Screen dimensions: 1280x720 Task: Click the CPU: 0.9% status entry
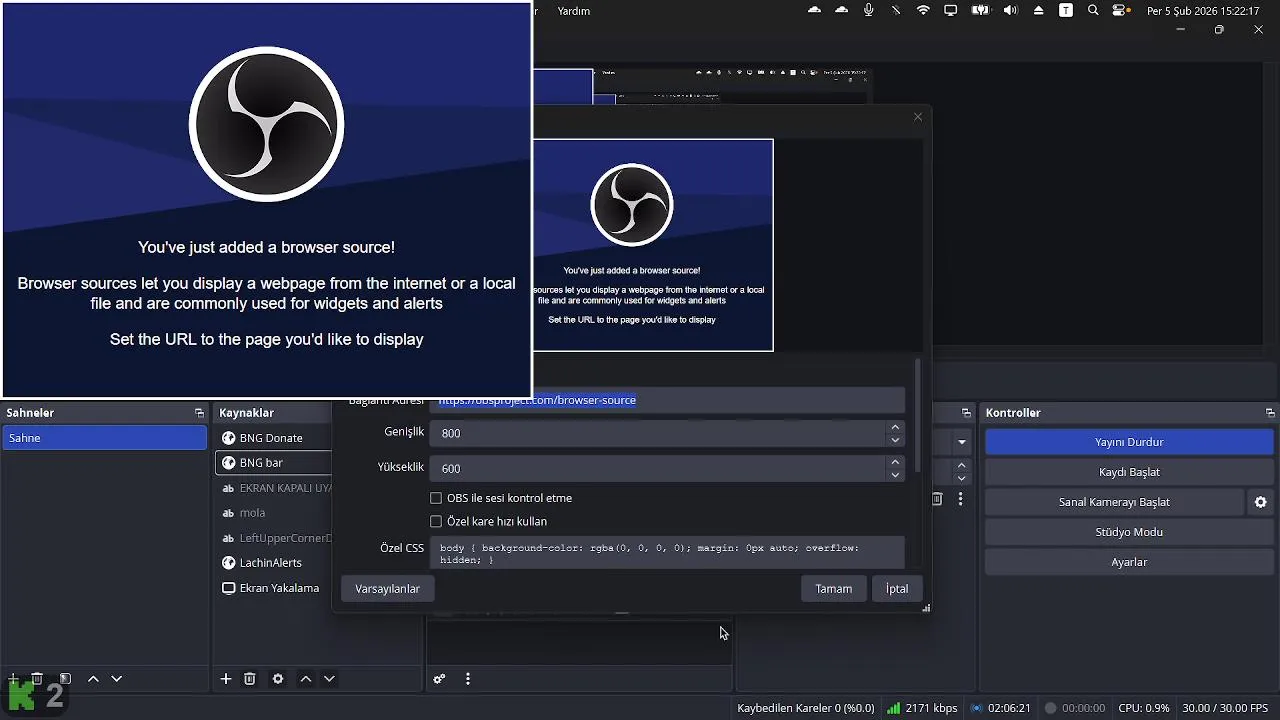coord(1144,708)
